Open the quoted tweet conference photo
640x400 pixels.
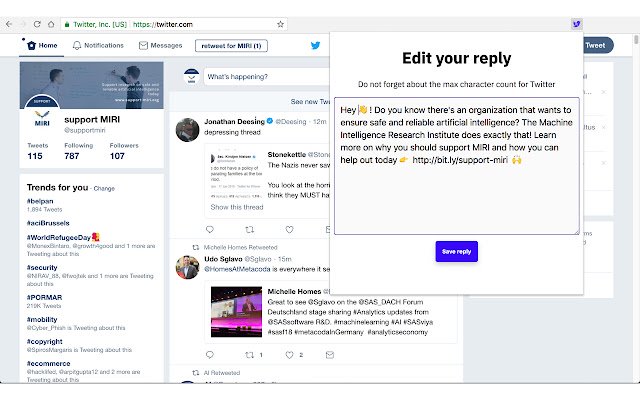(x=236, y=312)
